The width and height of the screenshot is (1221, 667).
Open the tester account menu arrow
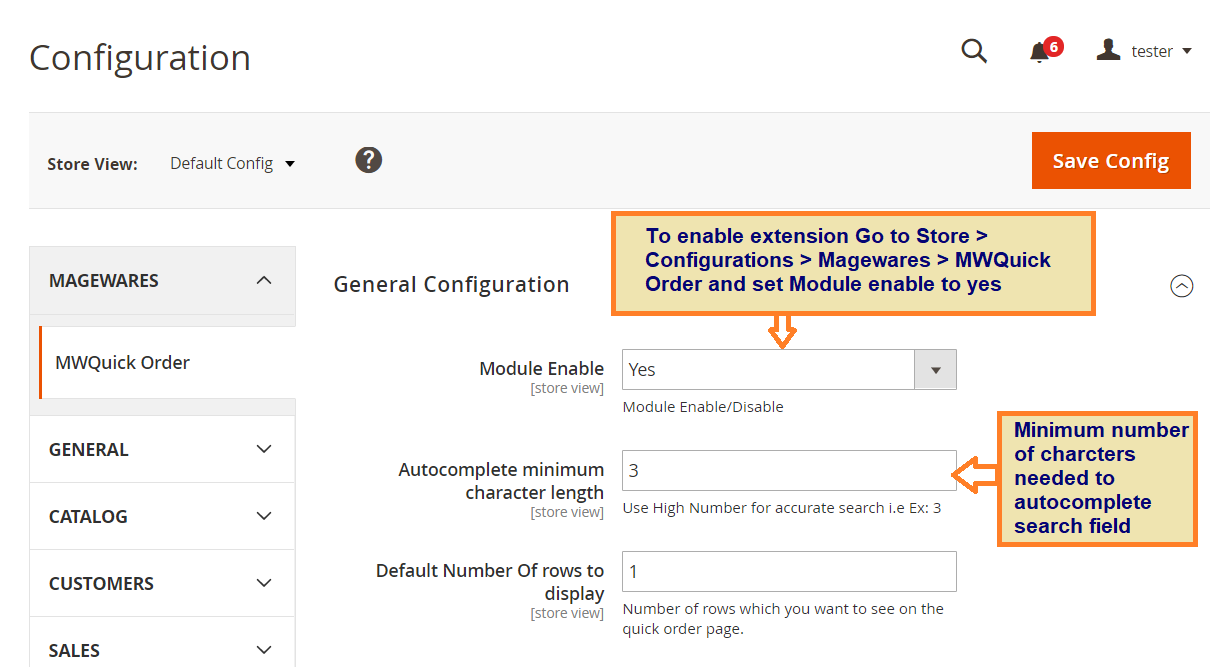point(1187,51)
